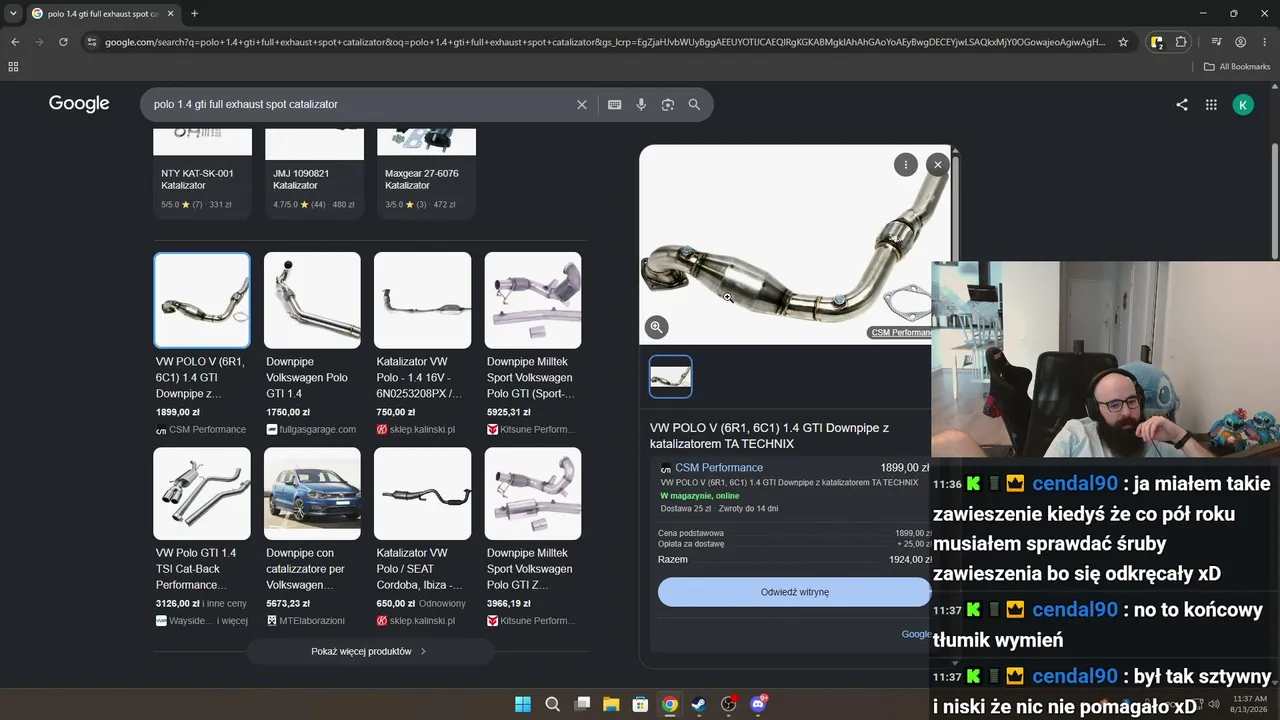Open Discord from the taskbar
This screenshot has width=1280, height=720.
tap(758, 704)
